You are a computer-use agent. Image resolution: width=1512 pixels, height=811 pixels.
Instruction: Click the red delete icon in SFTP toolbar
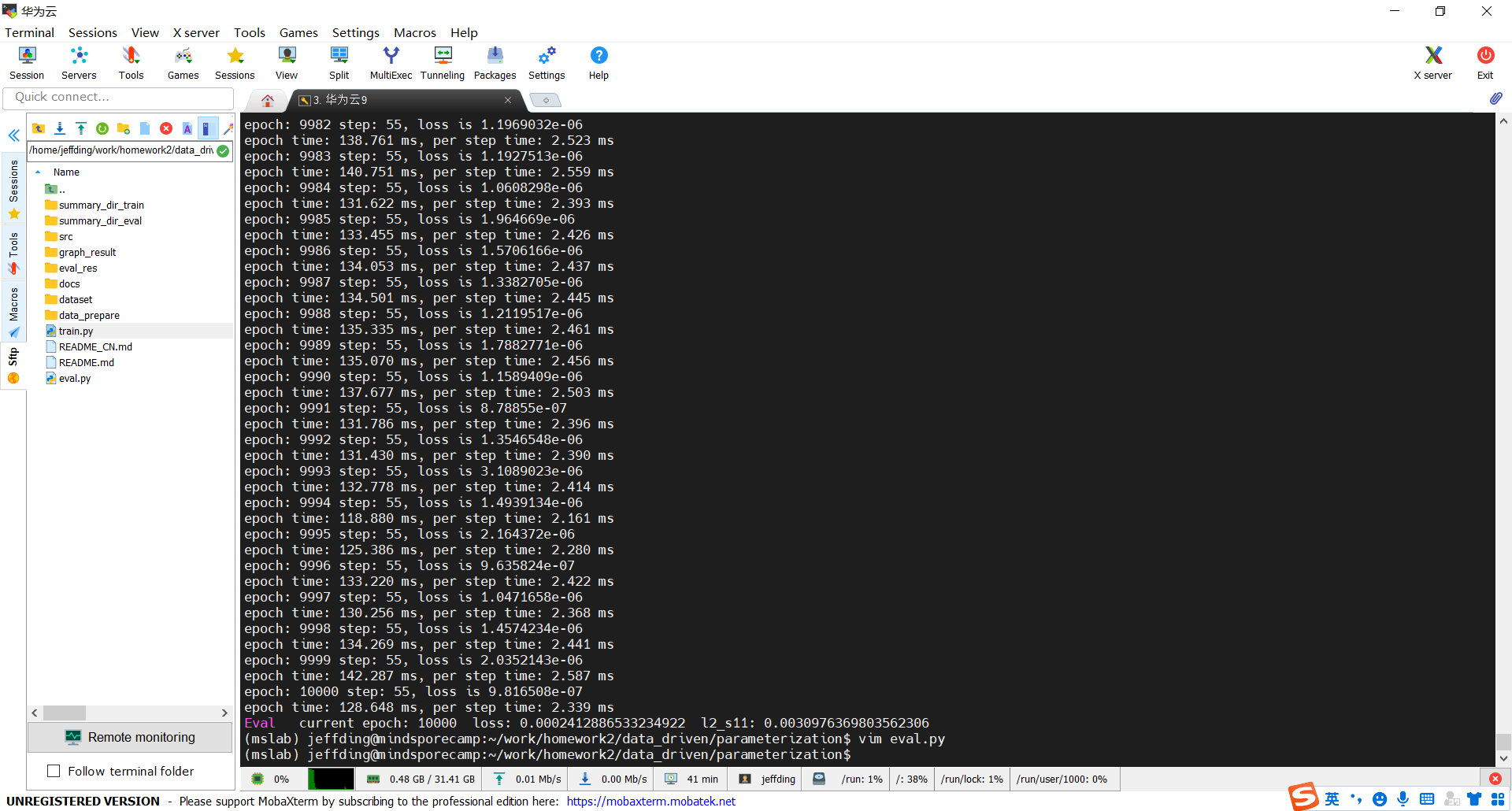pos(166,128)
